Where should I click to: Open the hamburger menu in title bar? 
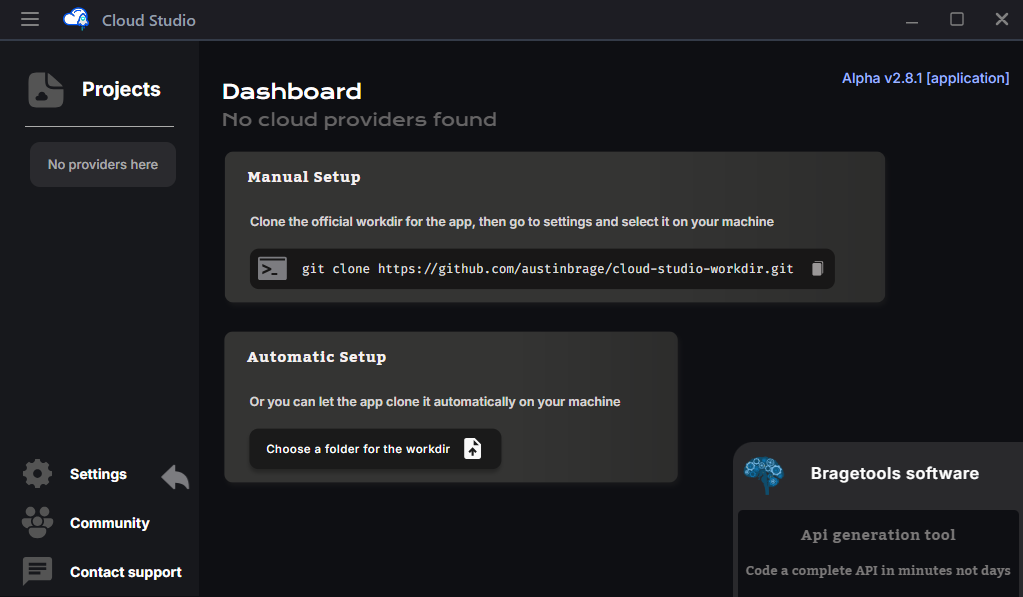tap(30, 20)
